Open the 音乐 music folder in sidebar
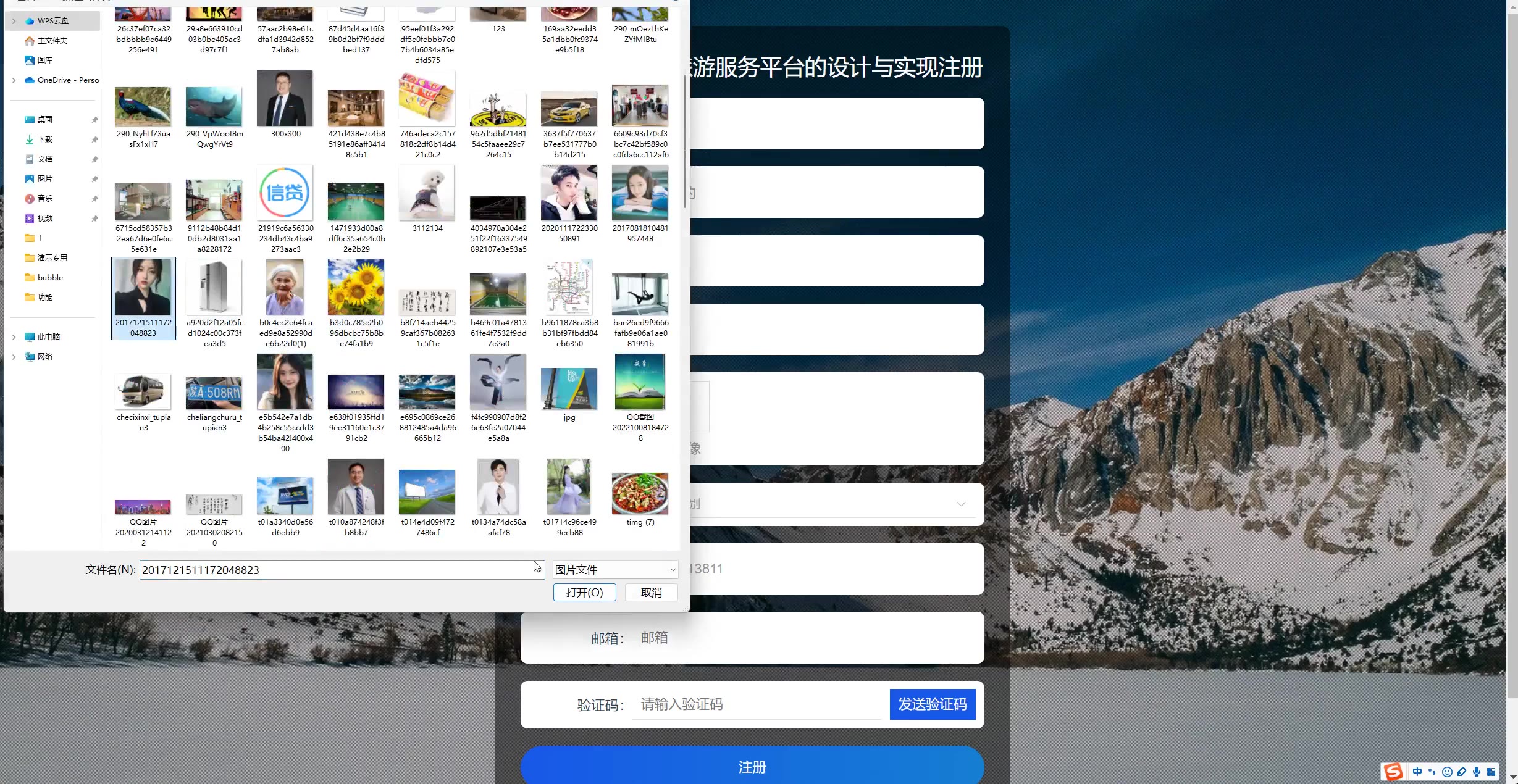The width and height of the screenshot is (1518, 784). (44, 199)
